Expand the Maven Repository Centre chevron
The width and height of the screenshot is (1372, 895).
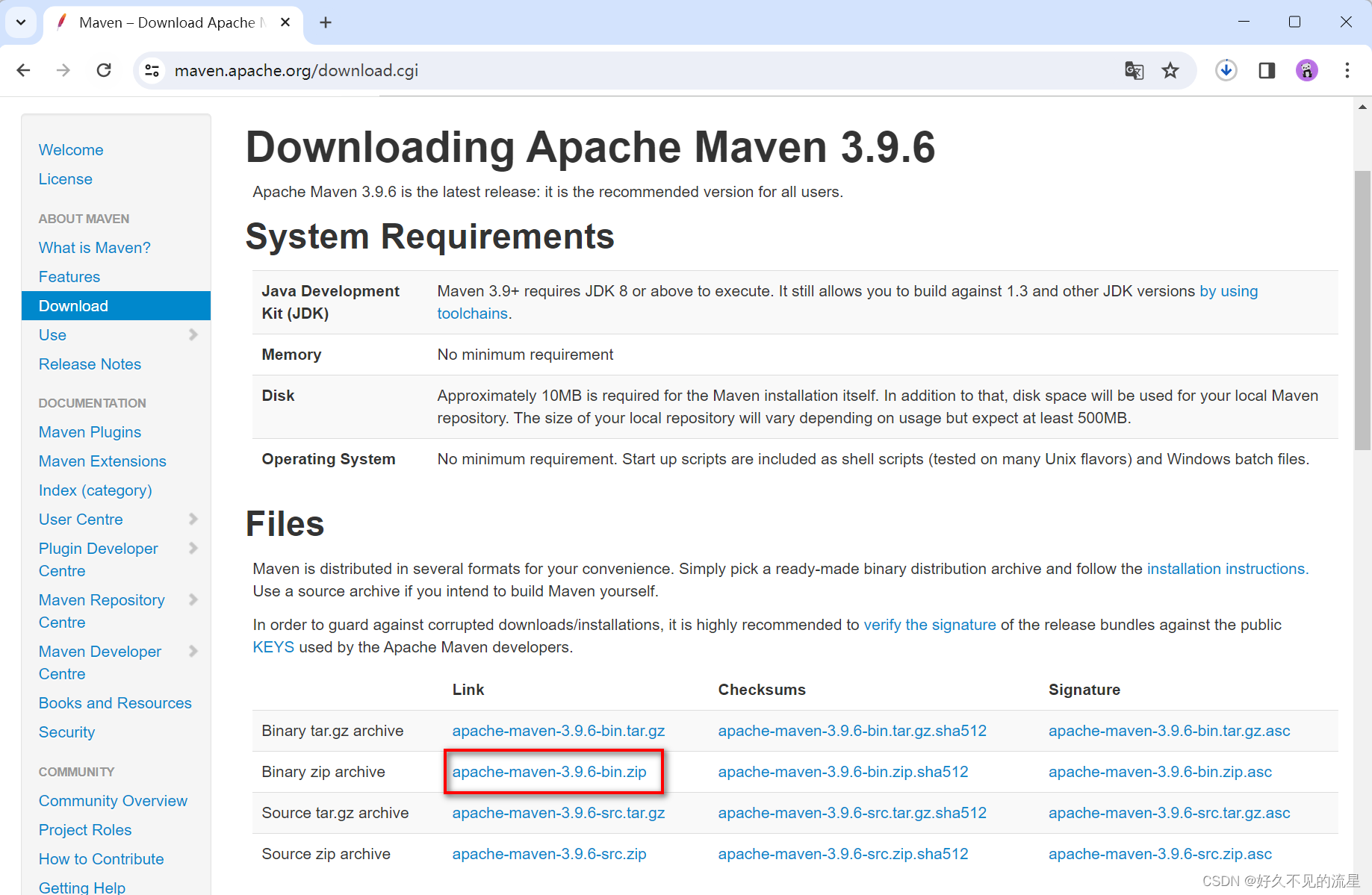(193, 599)
